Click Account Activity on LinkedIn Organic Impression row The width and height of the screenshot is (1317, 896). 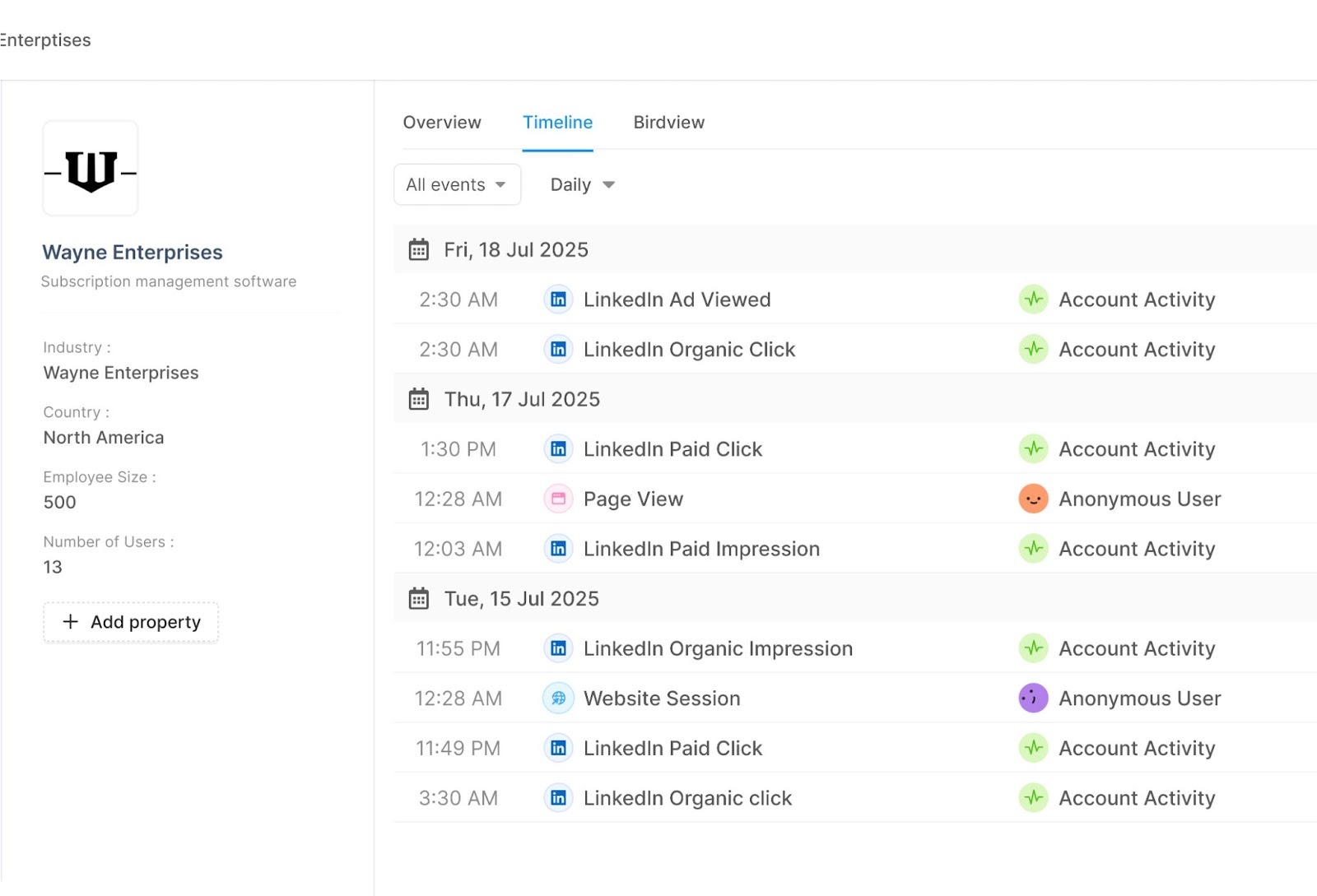click(1137, 648)
